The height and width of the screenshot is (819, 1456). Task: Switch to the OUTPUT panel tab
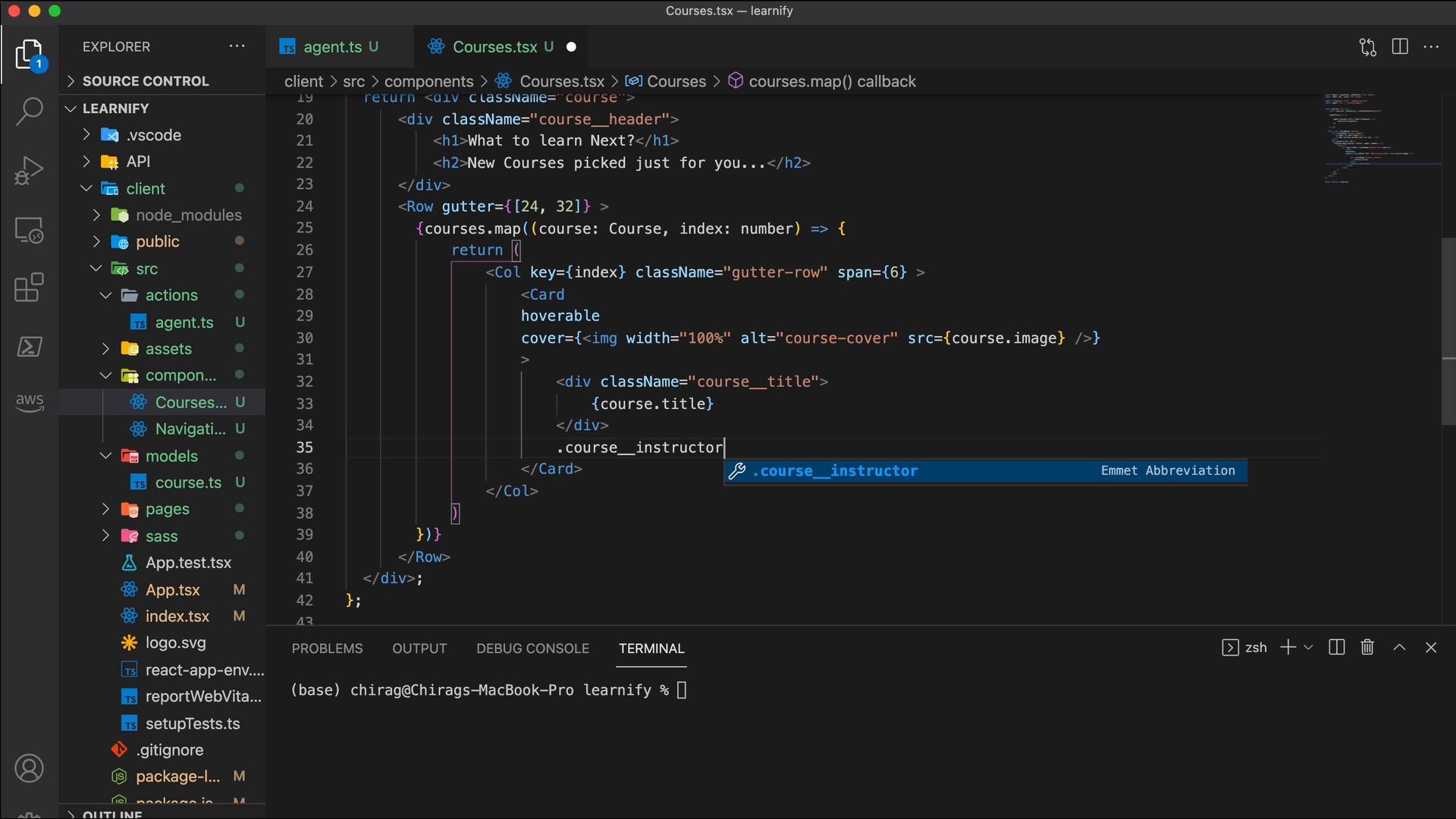(419, 648)
